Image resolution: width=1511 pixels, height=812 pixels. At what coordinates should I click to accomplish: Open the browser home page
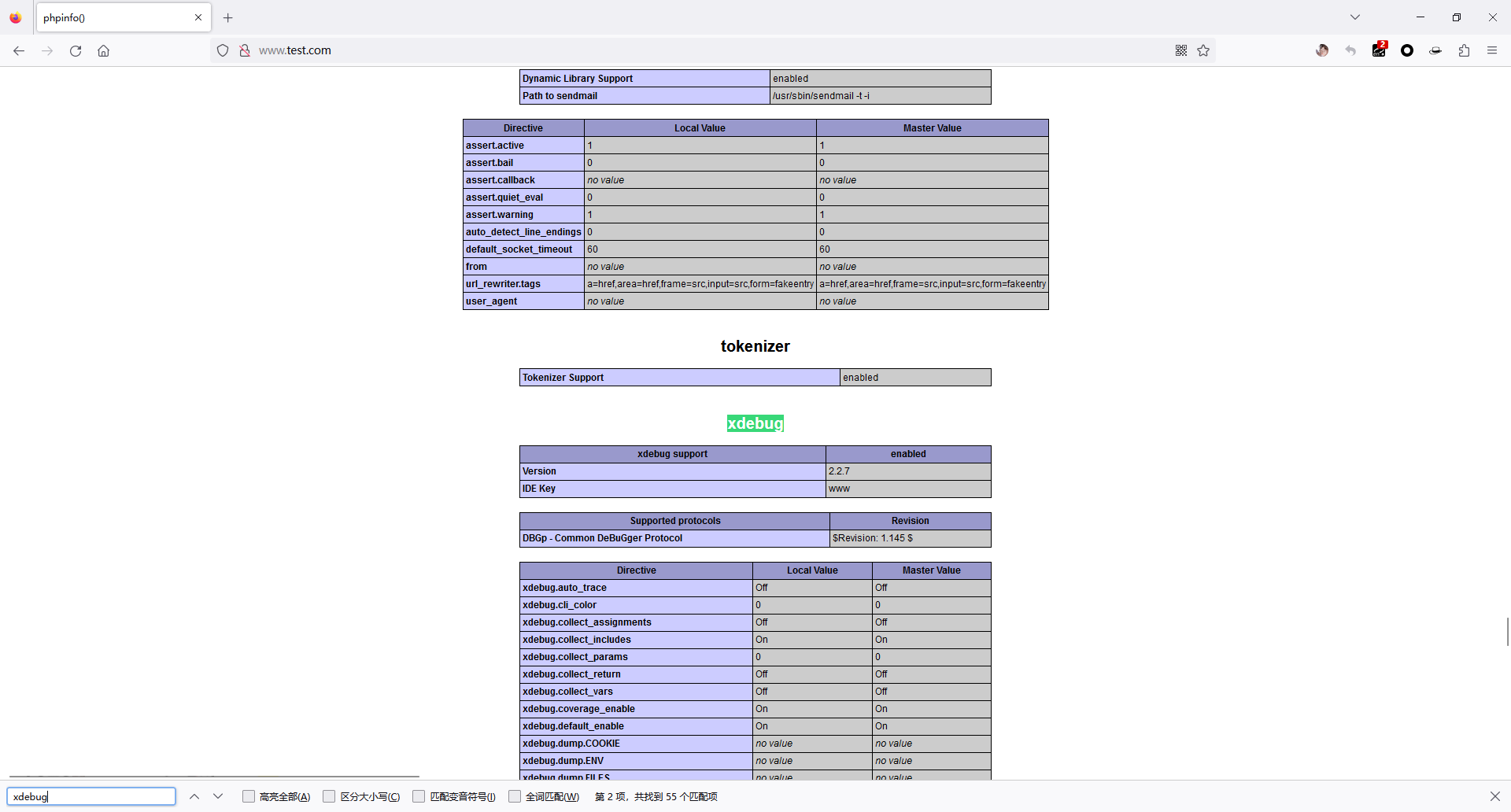tap(104, 51)
